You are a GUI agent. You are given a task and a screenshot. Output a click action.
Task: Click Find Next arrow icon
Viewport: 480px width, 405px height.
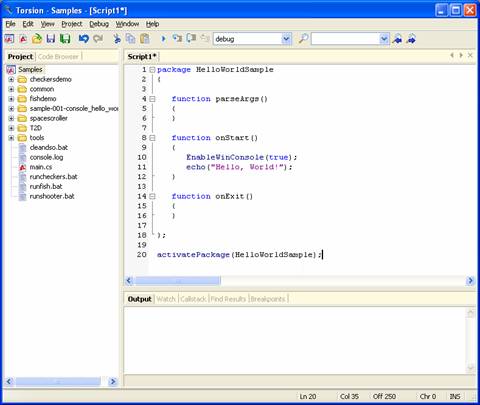(x=412, y=39)
